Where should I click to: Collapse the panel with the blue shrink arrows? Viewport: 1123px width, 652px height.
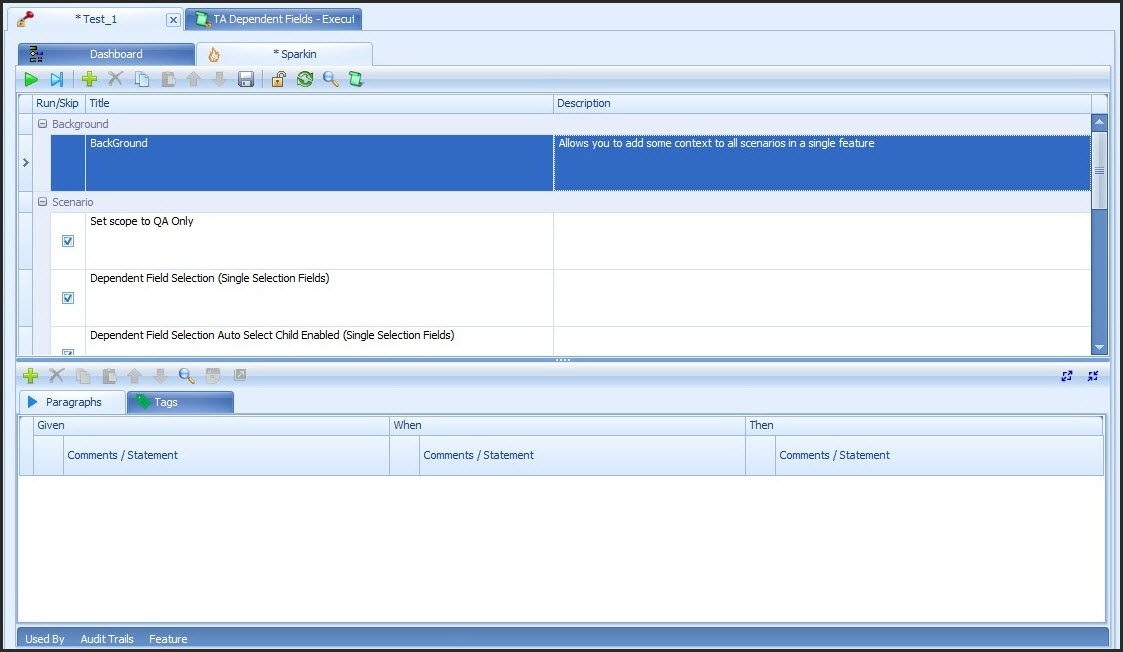coord(1092,375)
